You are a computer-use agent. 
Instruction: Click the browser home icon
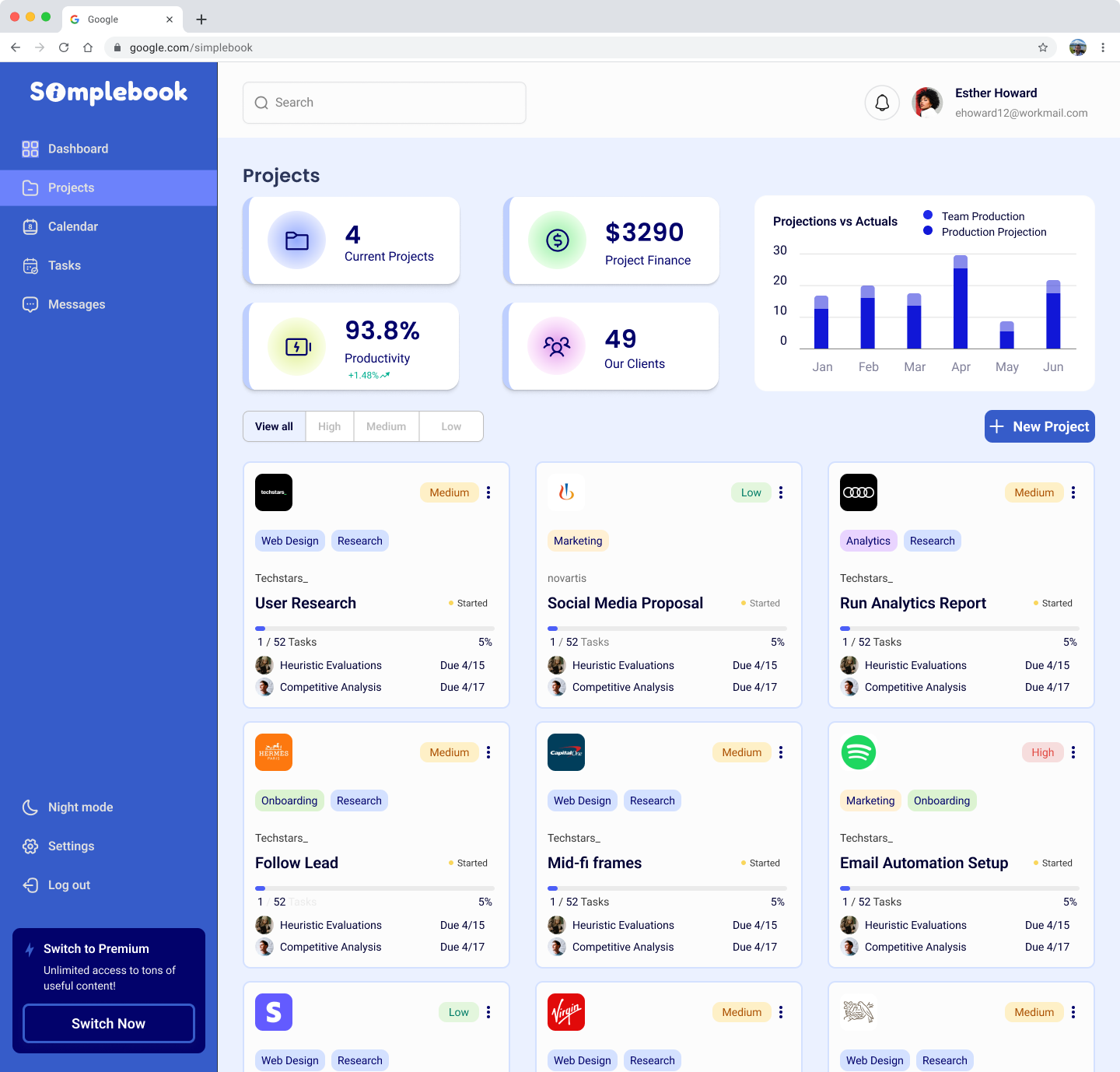pyautogui.click(x=88, y=47)
